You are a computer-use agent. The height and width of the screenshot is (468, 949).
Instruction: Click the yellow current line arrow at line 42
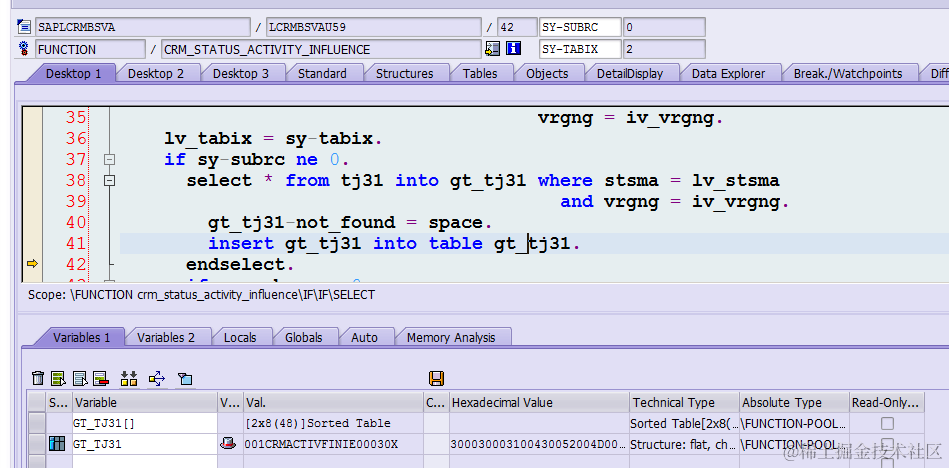pyautogui.click(x=33, y=263)
